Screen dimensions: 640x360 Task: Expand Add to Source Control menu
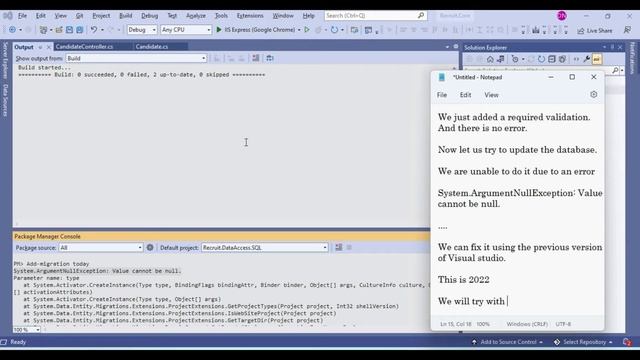507,342
